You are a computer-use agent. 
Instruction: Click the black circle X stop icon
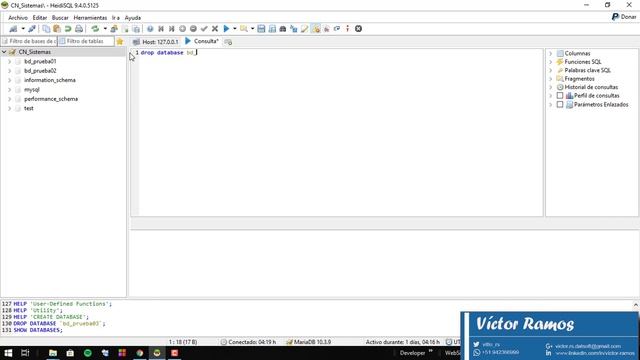(358, 29)
